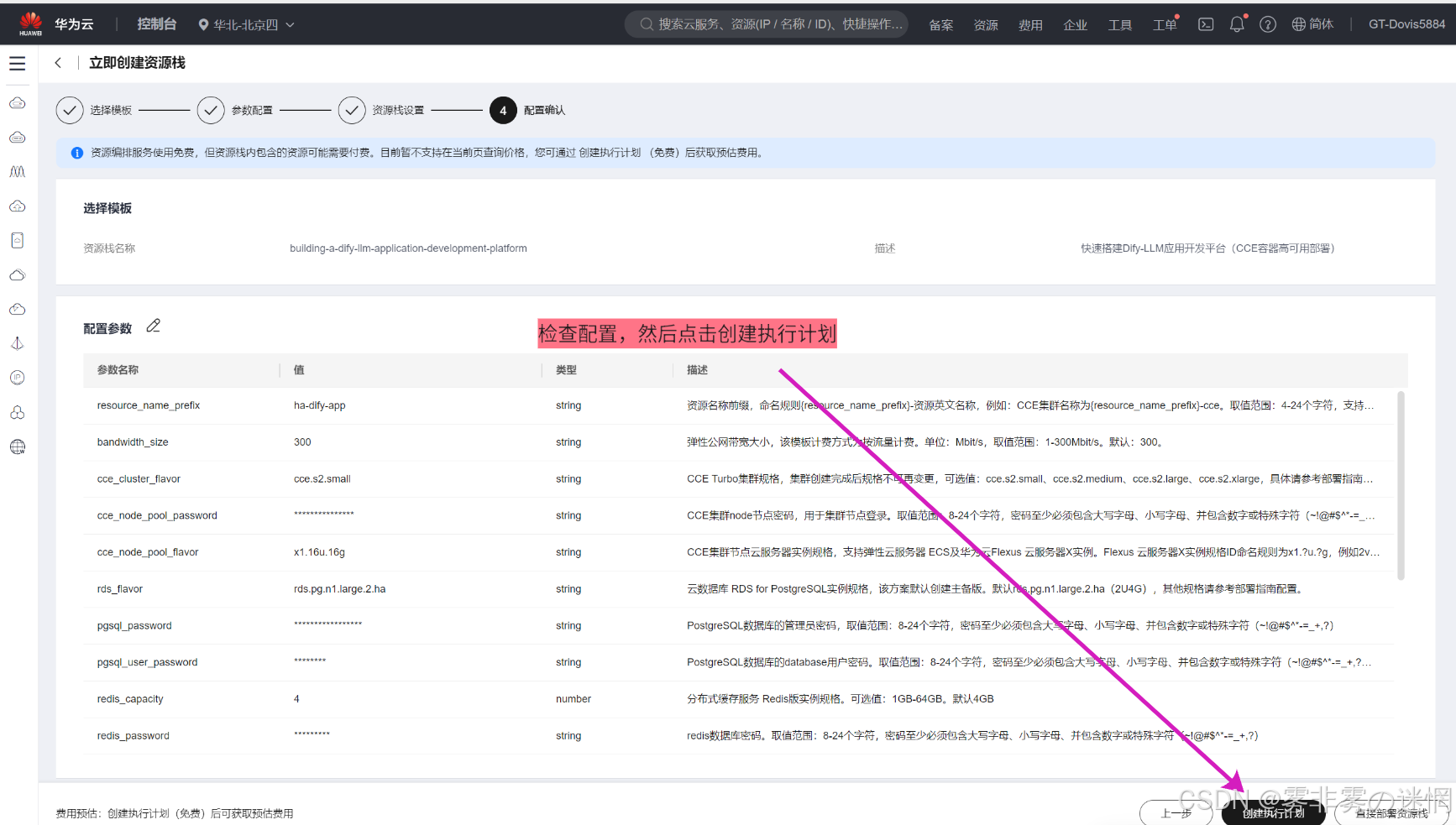Open the 费用 menu in top bar
Screen dimensions: 1456x825
coord(1030,25)
